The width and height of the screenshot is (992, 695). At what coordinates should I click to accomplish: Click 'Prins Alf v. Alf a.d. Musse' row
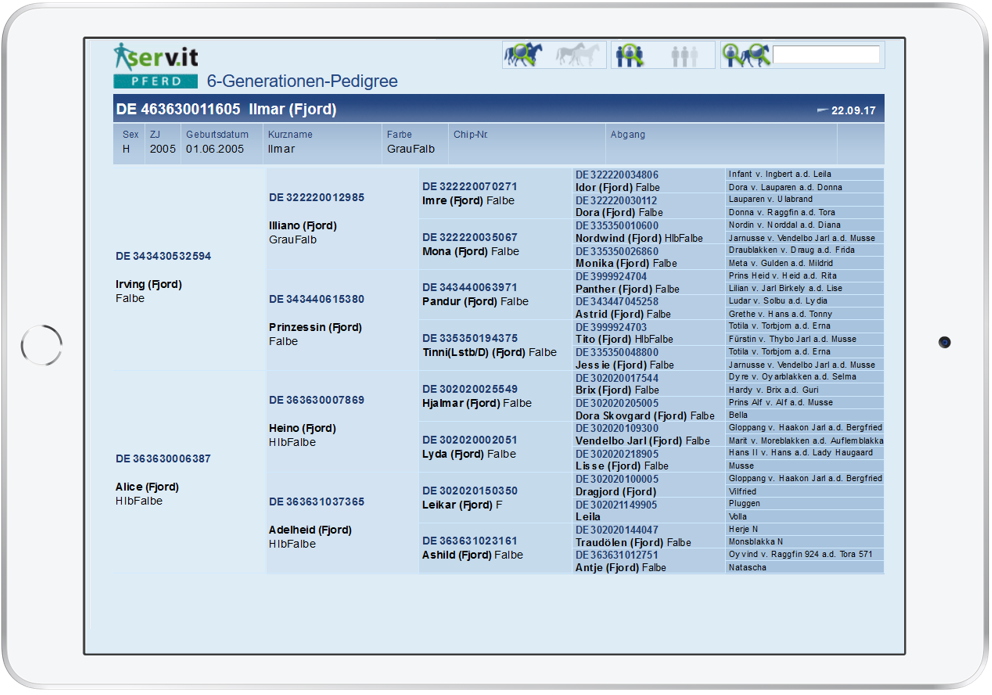click(804, 402)
